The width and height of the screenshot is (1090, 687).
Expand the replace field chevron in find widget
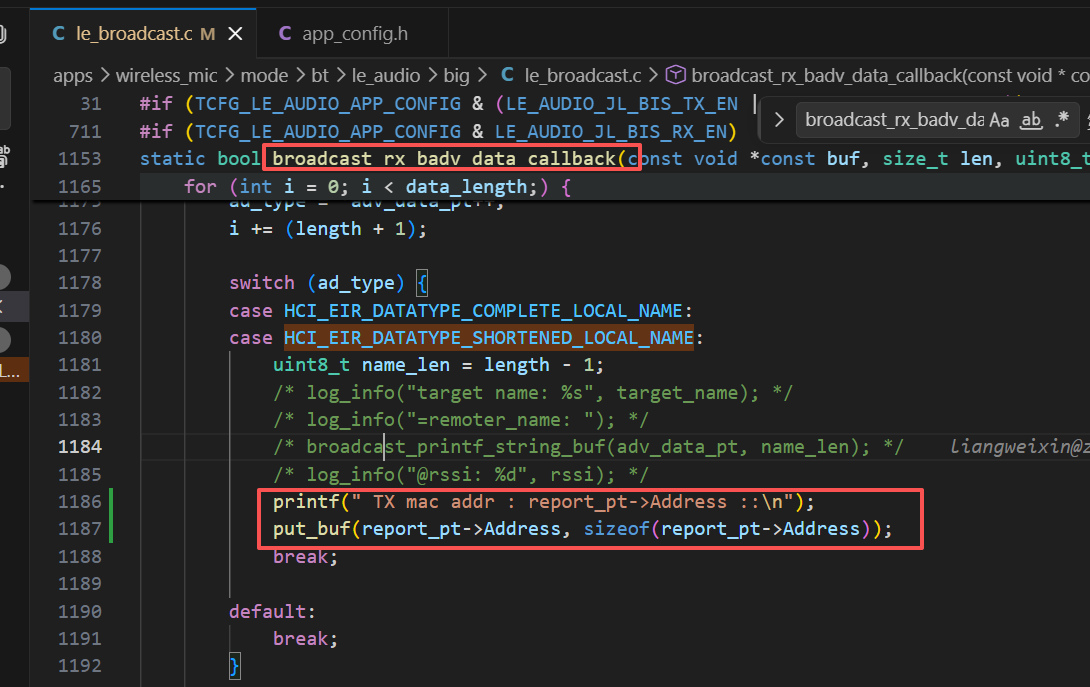[x=779, y=120]
